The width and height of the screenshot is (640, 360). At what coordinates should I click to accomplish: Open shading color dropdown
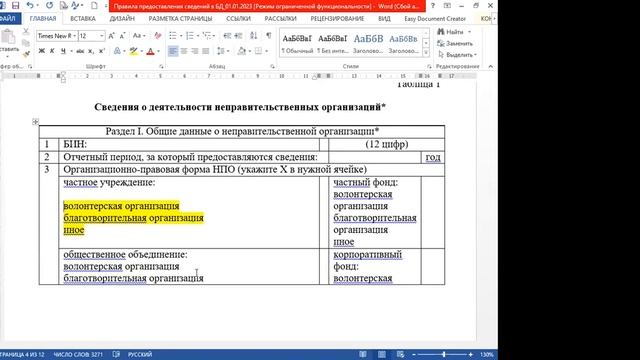(x=249, y=51)
